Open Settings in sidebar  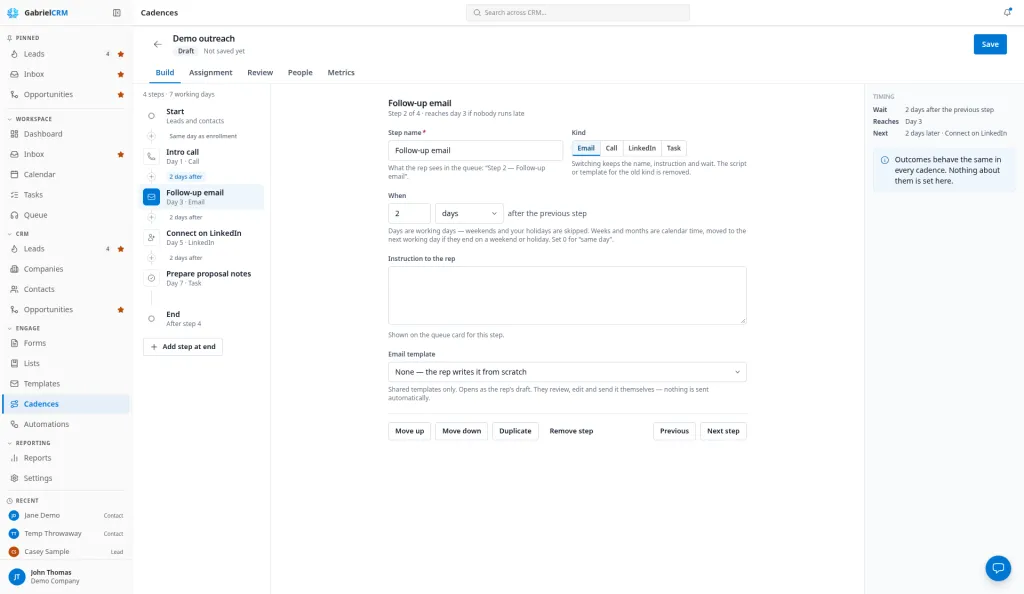(65, 478)
